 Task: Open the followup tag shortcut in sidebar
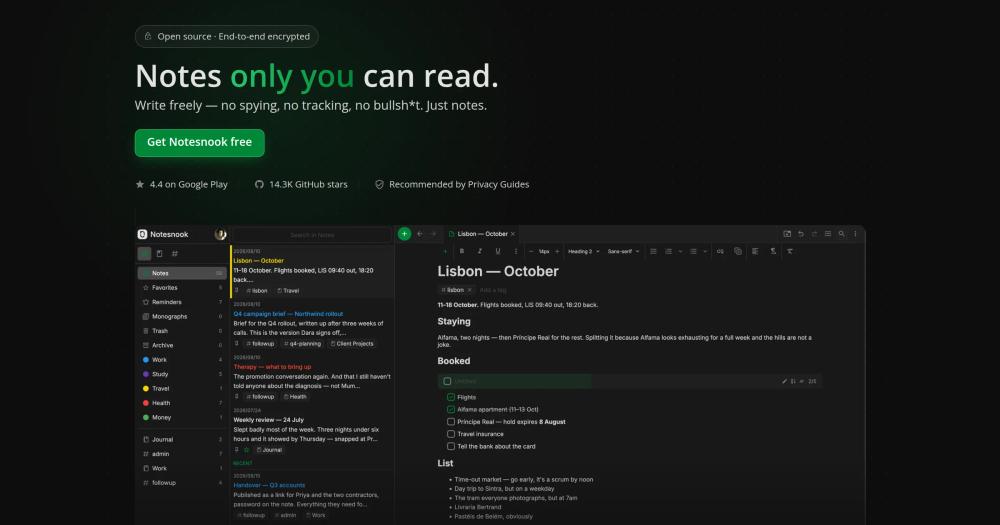(x=182, y=483)
